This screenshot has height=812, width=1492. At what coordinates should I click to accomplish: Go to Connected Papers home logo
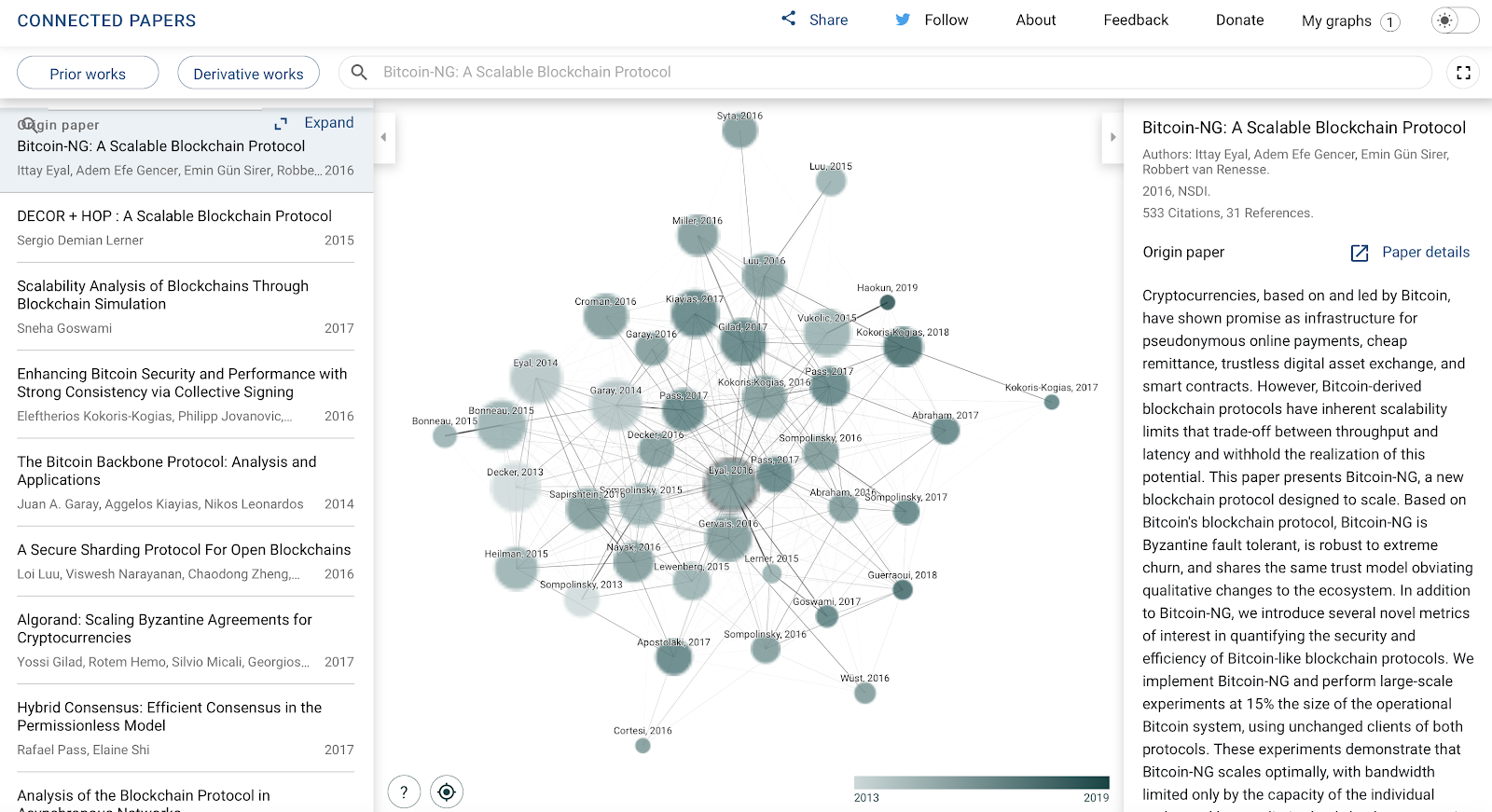click(106, 21)
